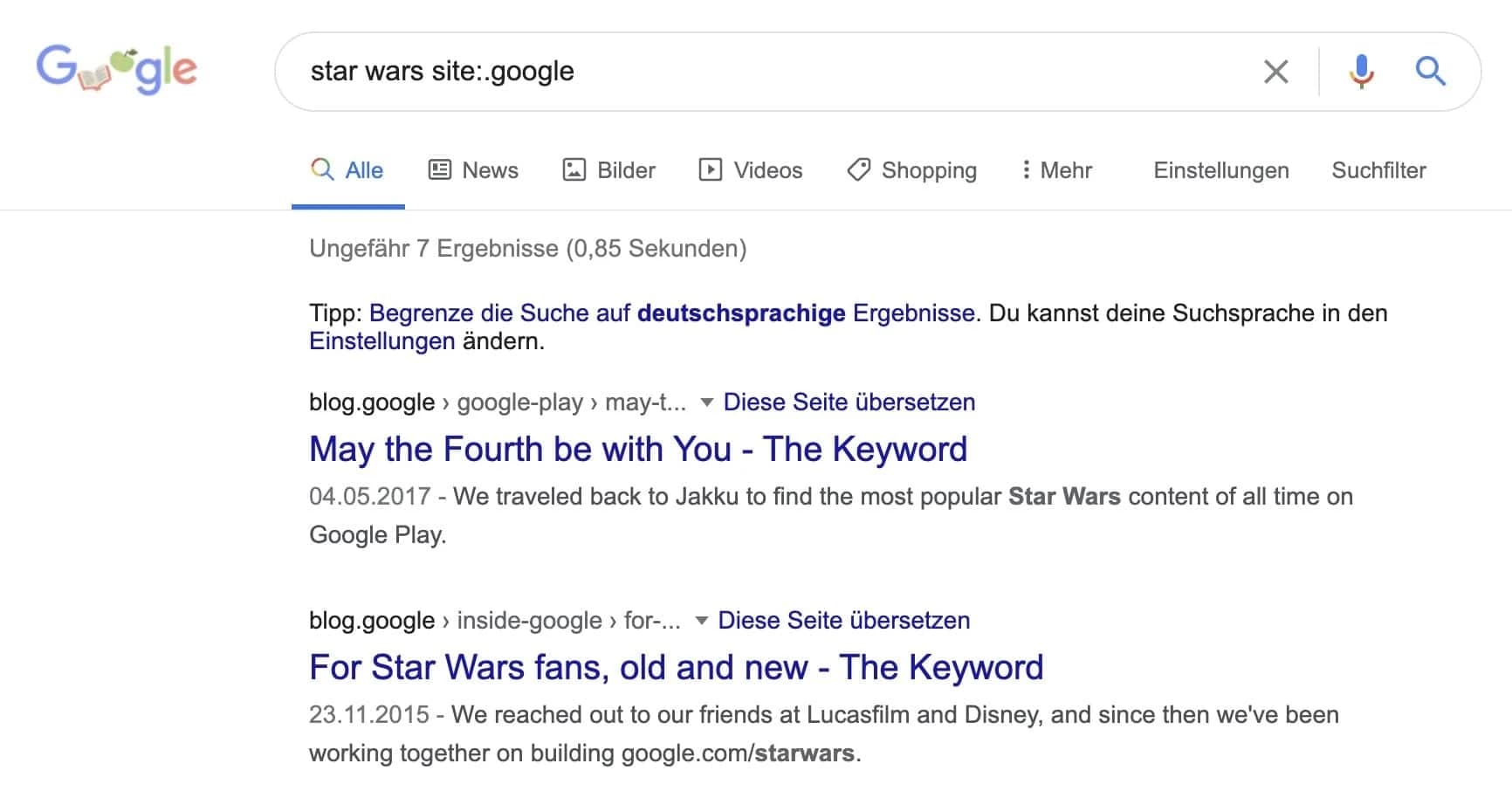1512x798 pixels.
Task: Open the Einstellungen menu
Action: click(x=1220, y=170)
